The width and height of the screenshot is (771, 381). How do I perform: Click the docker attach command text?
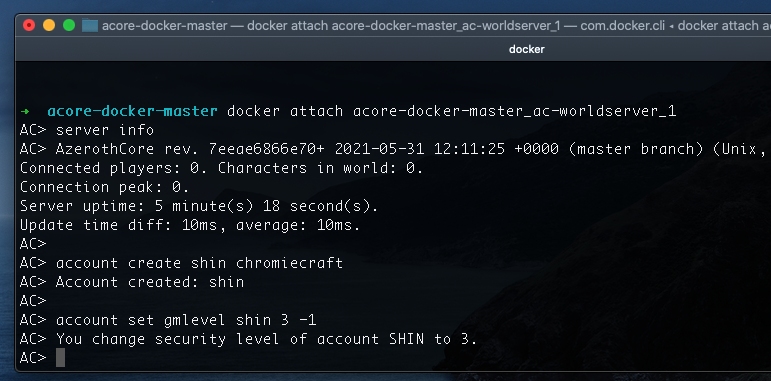point(451,111)
